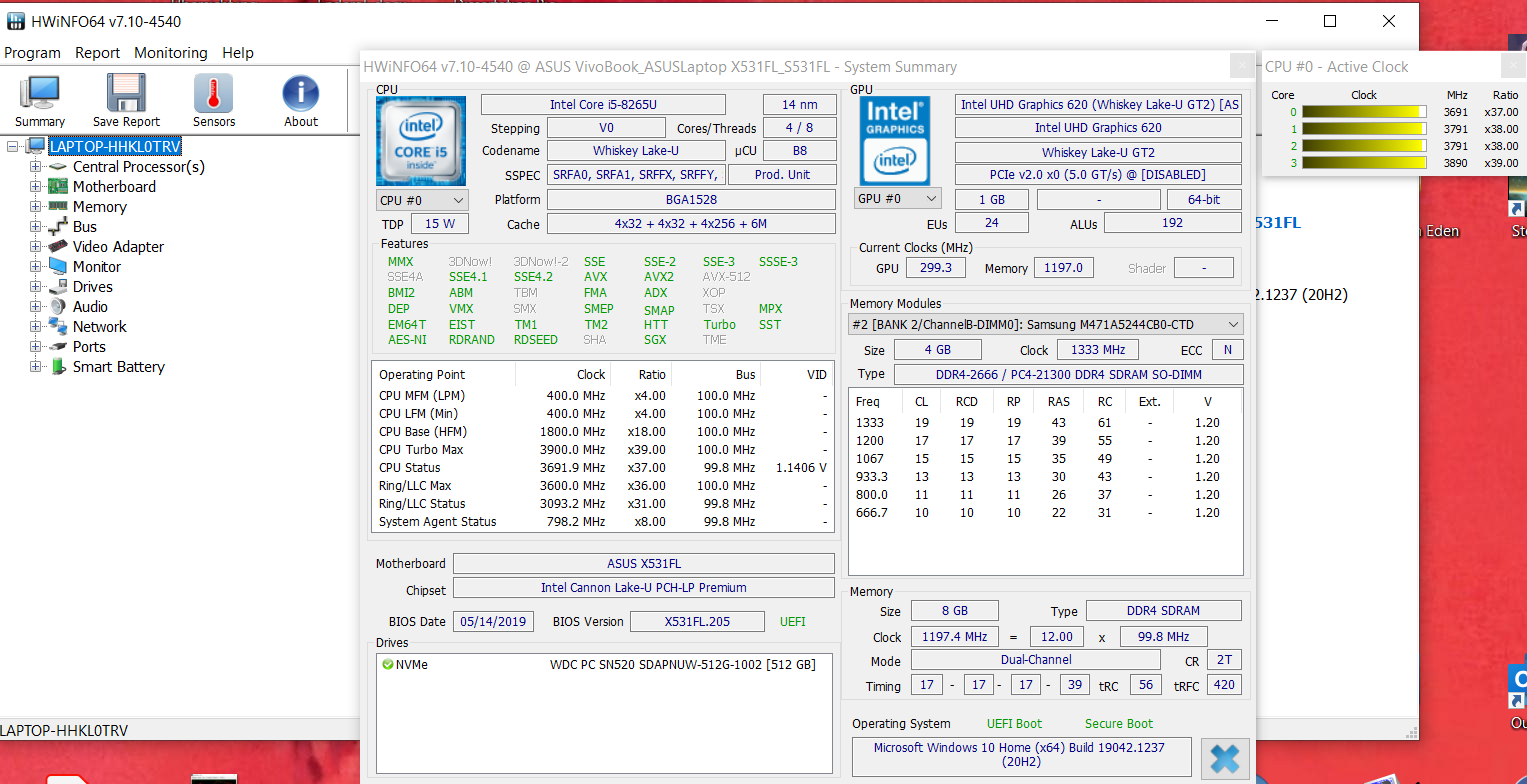Click the Intel Core i5 logo image
Screen dimensions: 1527x784
tap(421, 141)
